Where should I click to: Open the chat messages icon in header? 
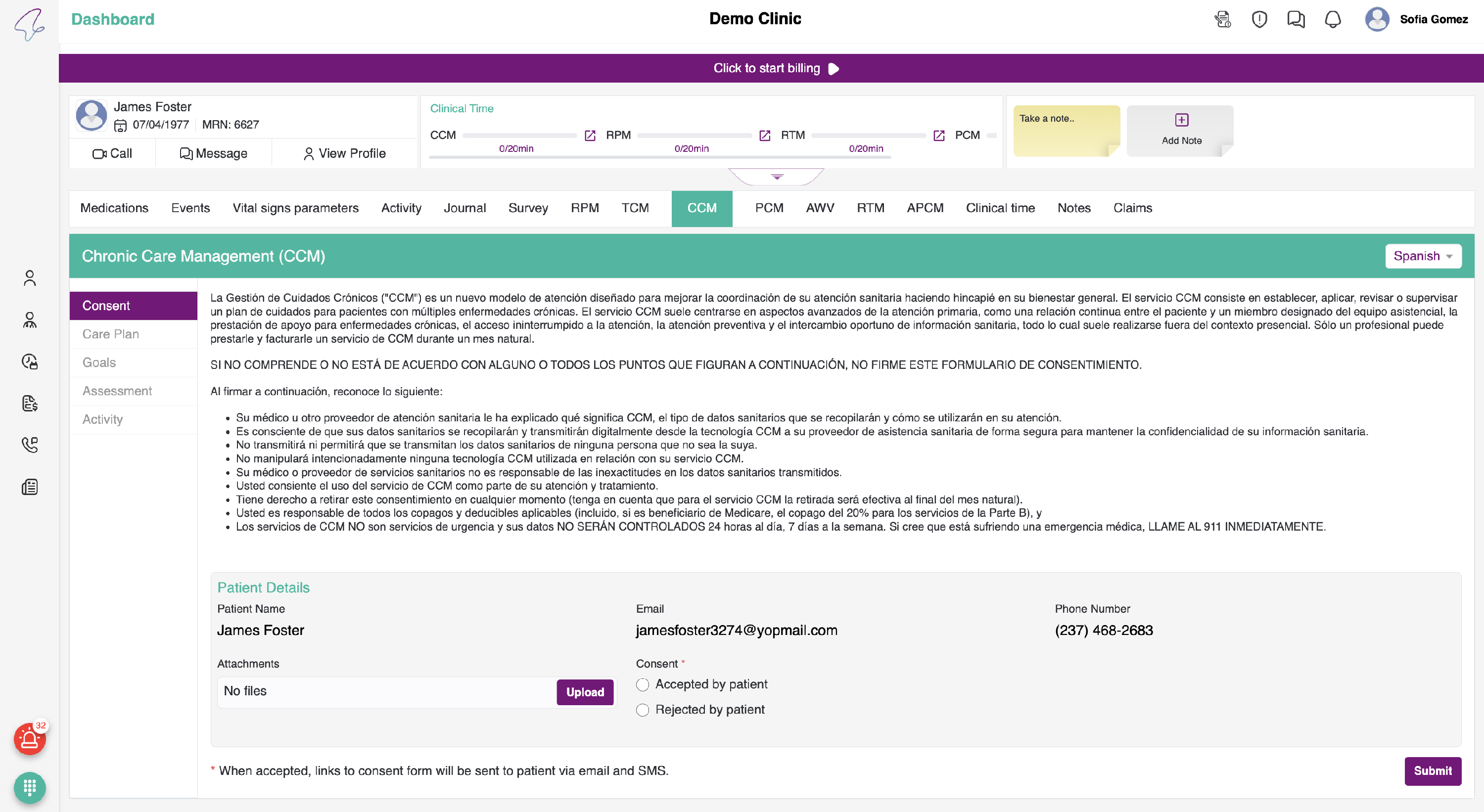coord(1296,20)
